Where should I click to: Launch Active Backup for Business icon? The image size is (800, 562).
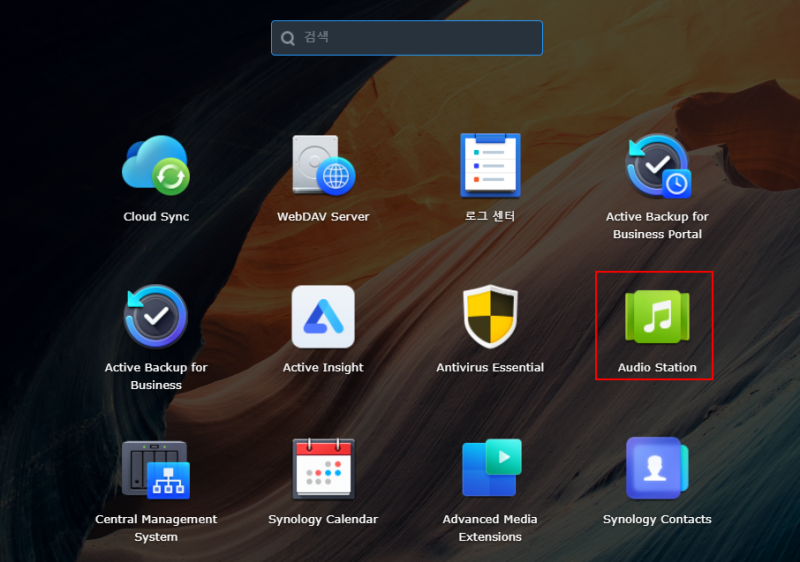156,316
